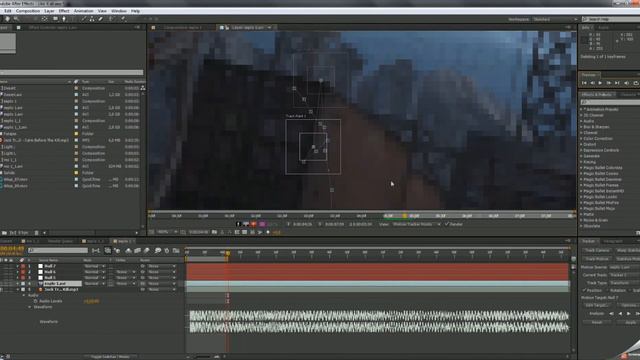The image size is (640, 360).
Task: Analyze one frame backward in Tracker
Action: click(611, 313)
